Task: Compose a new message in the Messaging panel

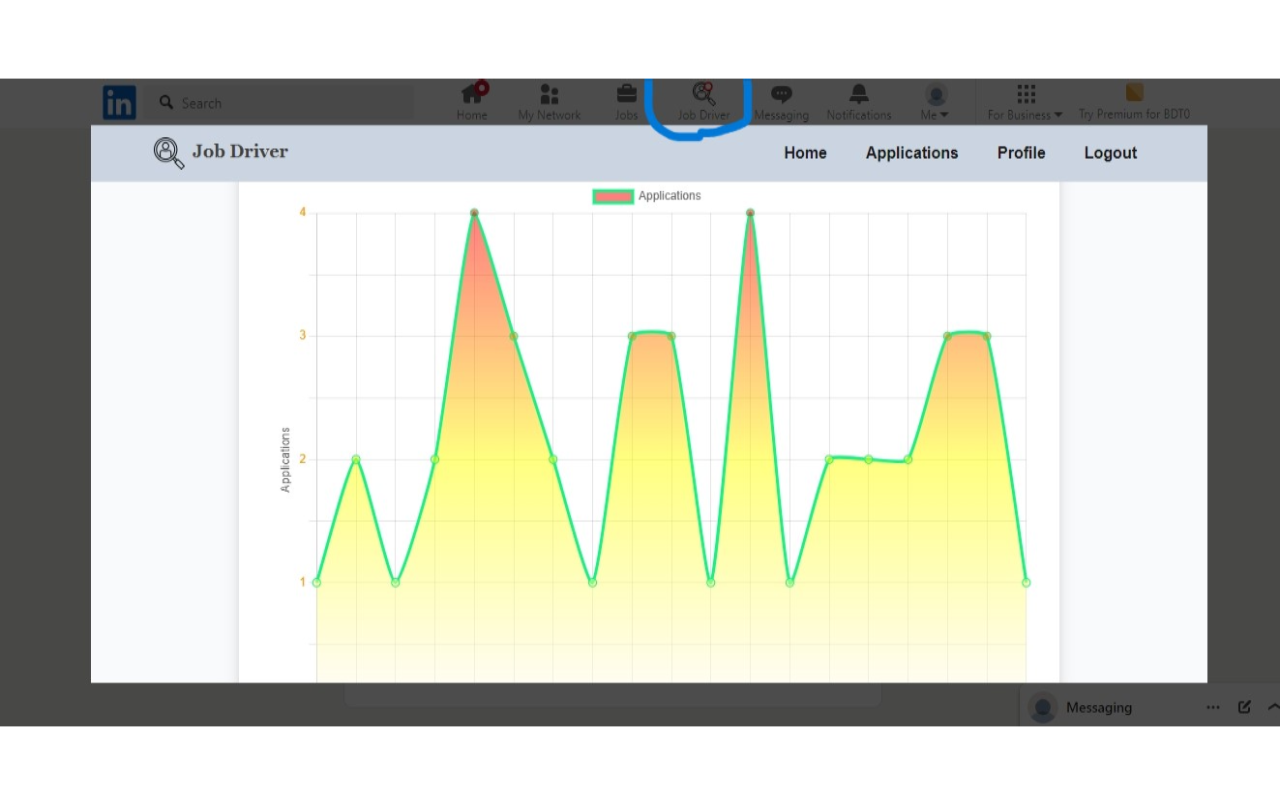Action: point(1244,707)
